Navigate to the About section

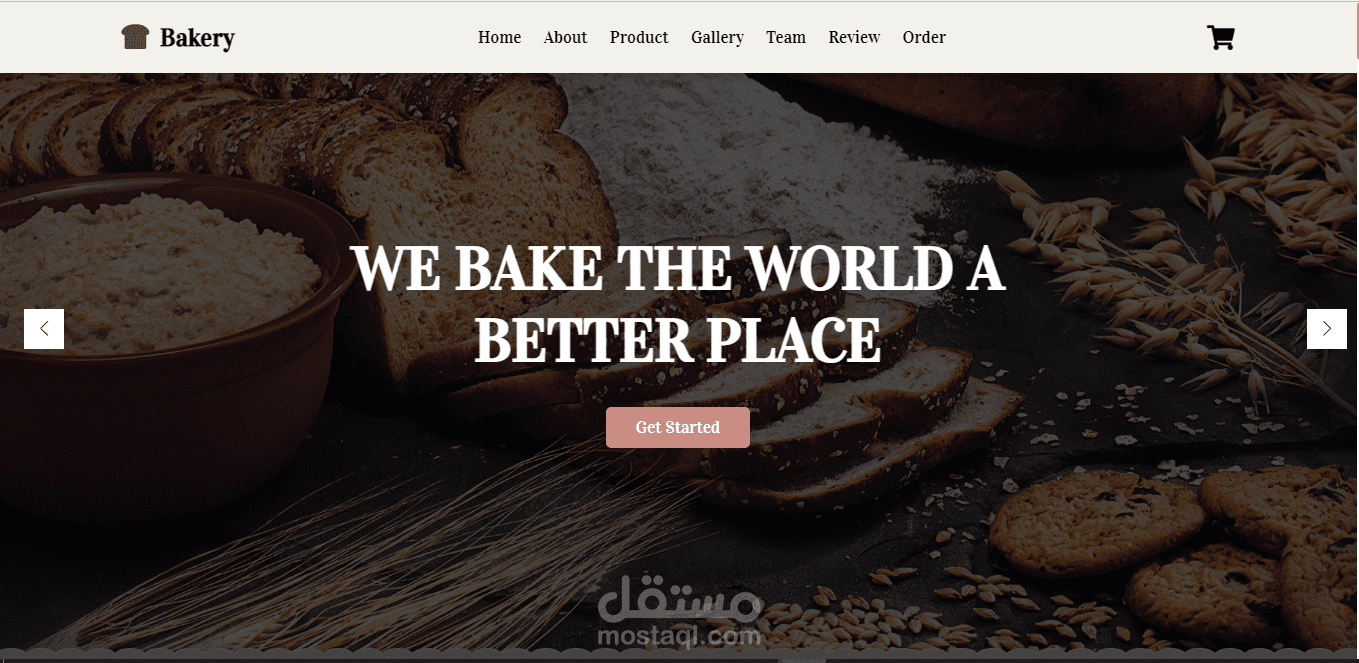(x=565, y=37)
